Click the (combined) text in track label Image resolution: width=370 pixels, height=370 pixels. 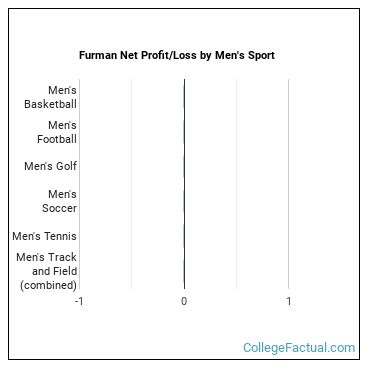pyautogui.click(x=48, y=285)
